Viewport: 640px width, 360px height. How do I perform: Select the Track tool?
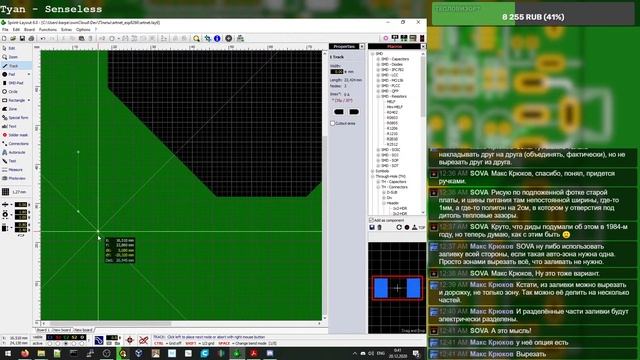[16, 65]
